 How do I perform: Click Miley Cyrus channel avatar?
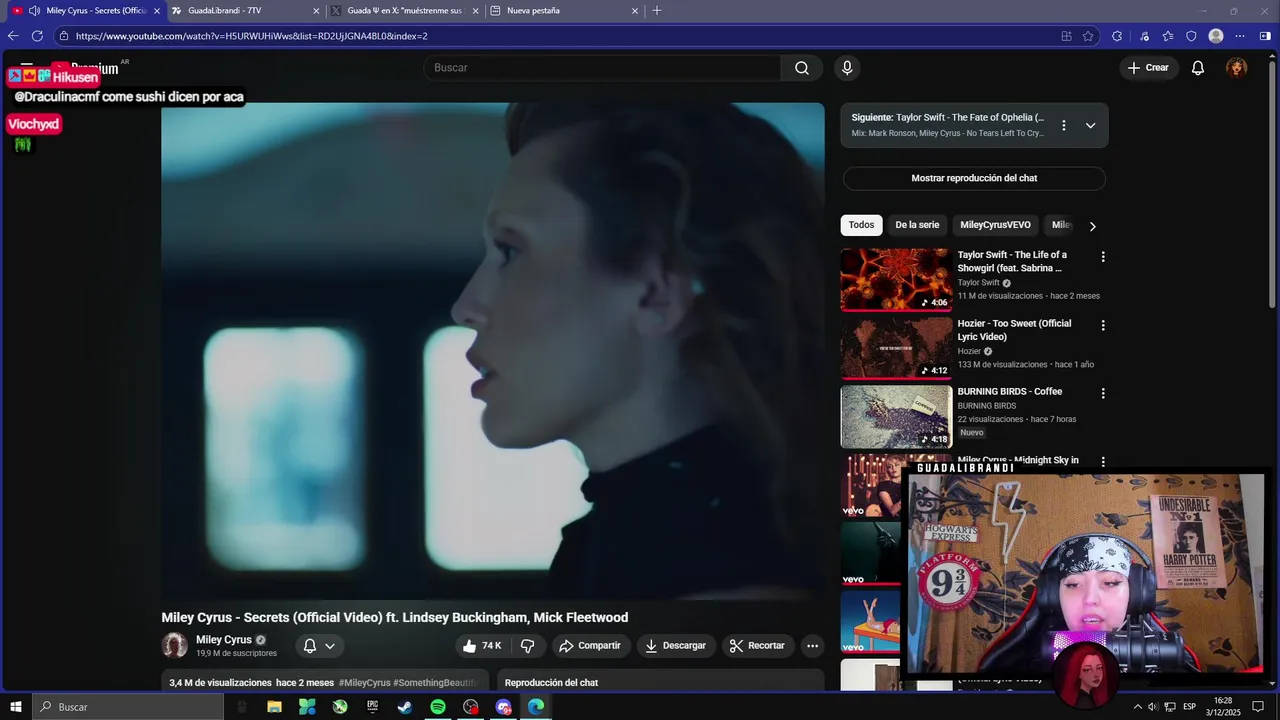tap(175, 646)
